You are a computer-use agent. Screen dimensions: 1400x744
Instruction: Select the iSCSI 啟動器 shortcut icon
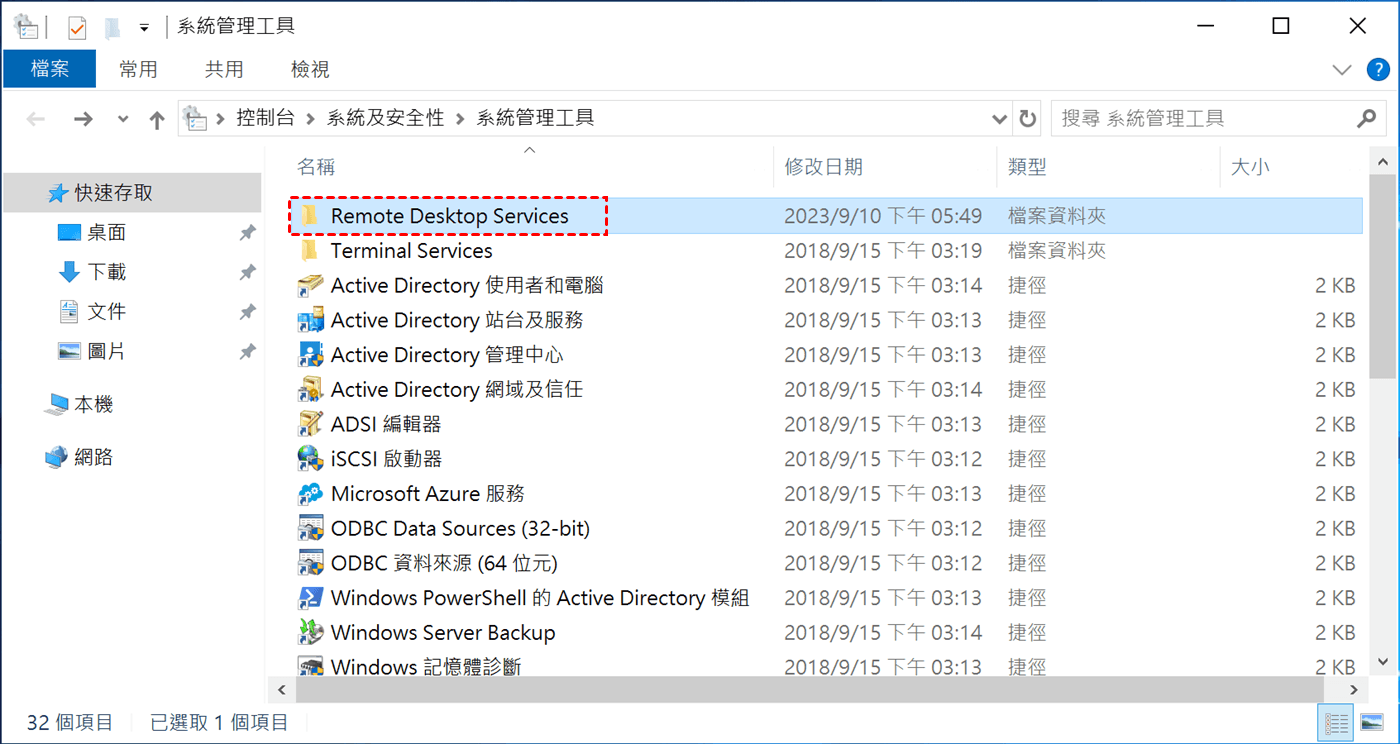pos(310,459)
